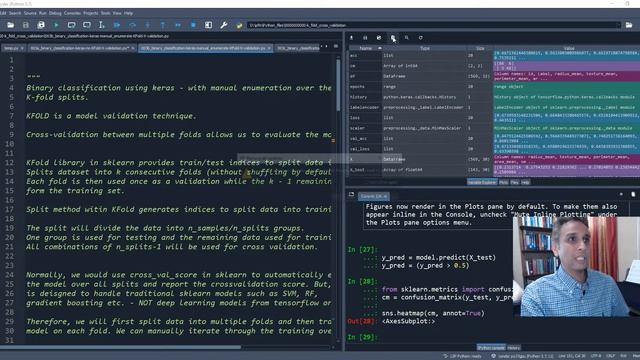This screenshot has height=360, width=640.
Task: Click the debug step into icon
Action: coord(147,25)
